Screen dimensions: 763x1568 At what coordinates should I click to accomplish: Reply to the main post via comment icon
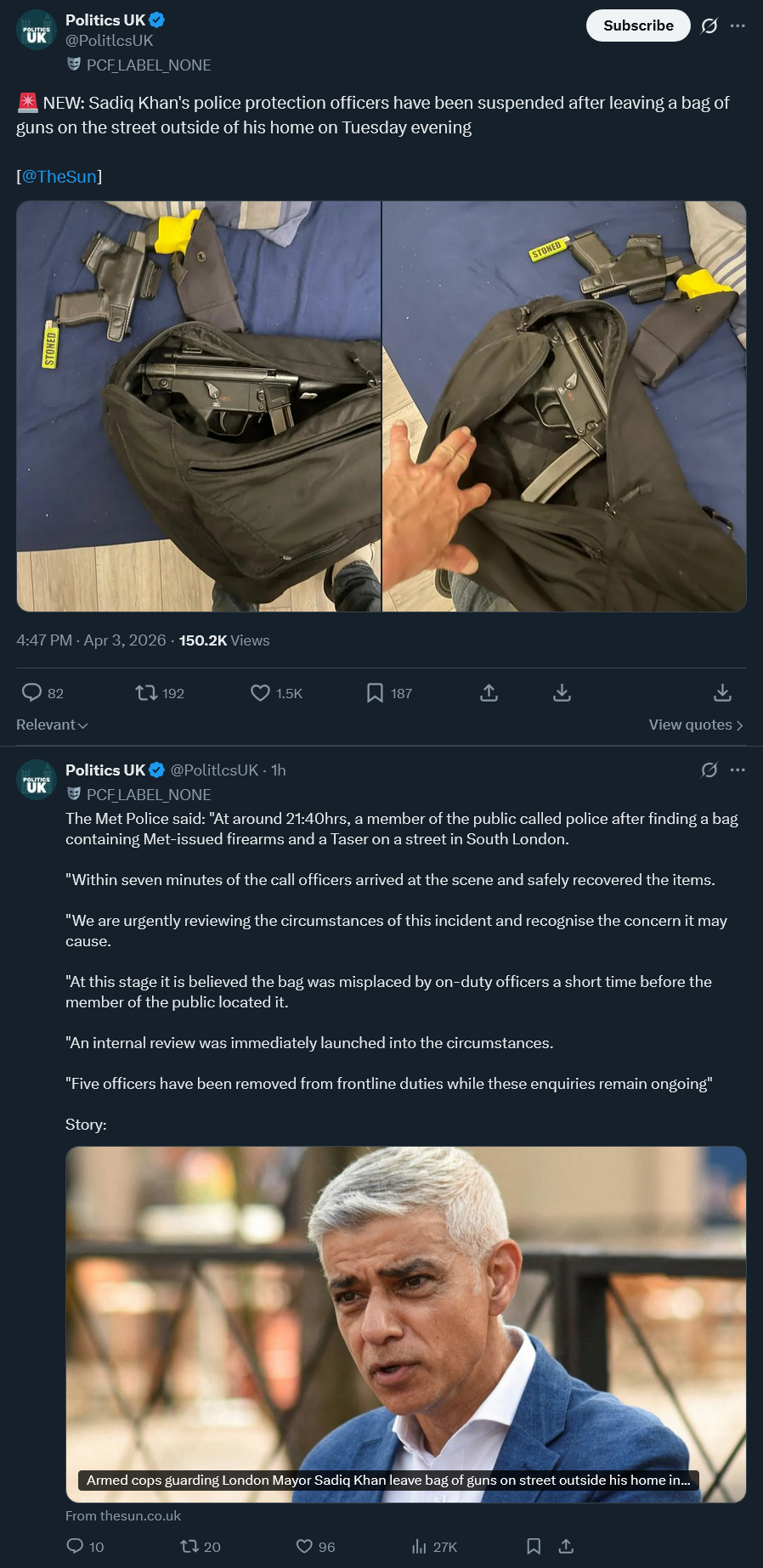pyautogui.click(x=31, y=693)
